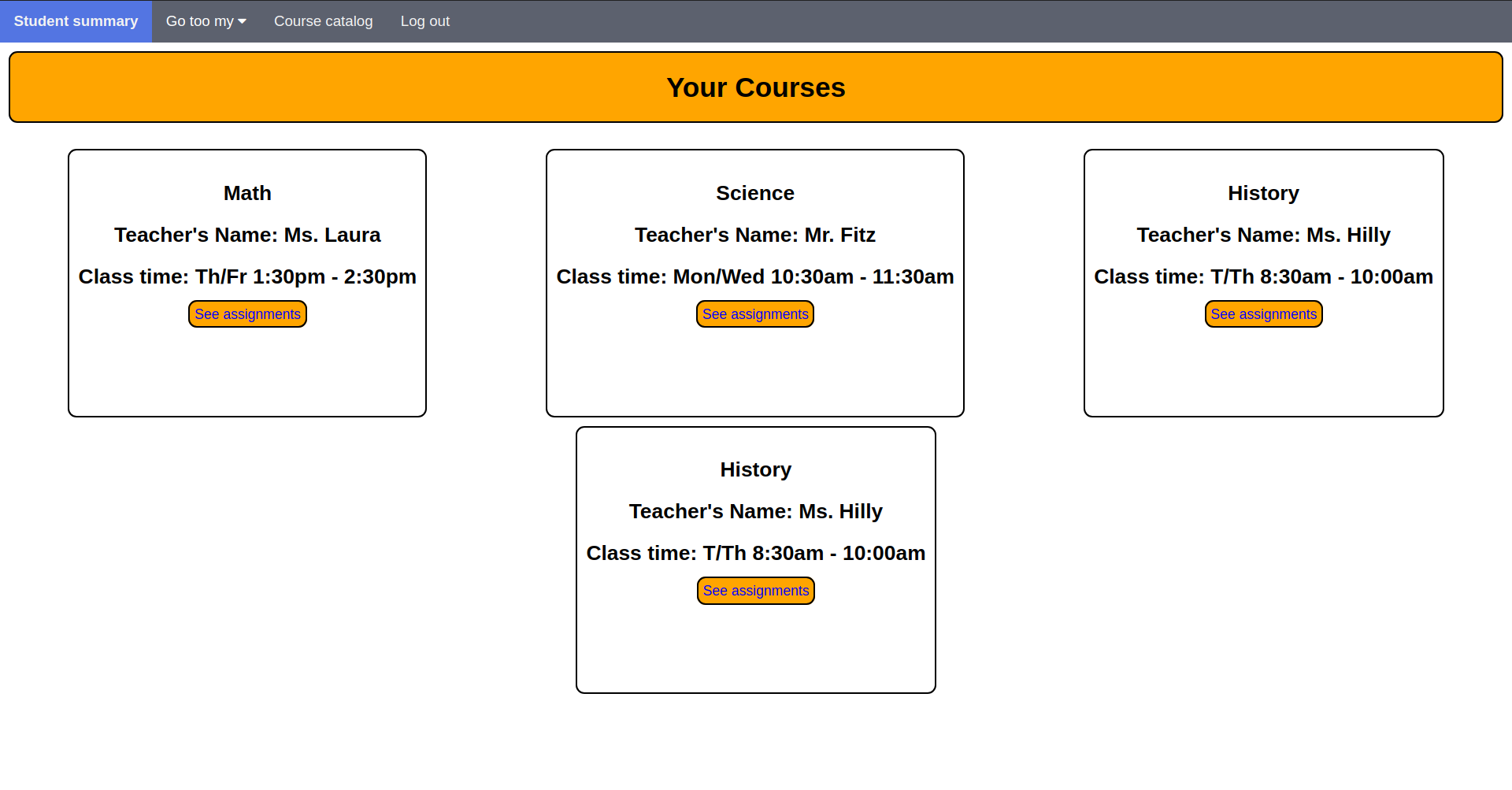The width and height of the screenshot is (1512, 790).
Task: See assignments for the top History course
Action: point(1263,313)
